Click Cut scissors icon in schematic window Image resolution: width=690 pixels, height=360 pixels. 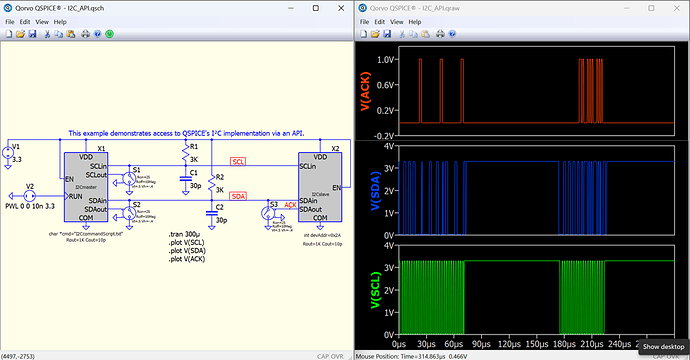[47, 34]
